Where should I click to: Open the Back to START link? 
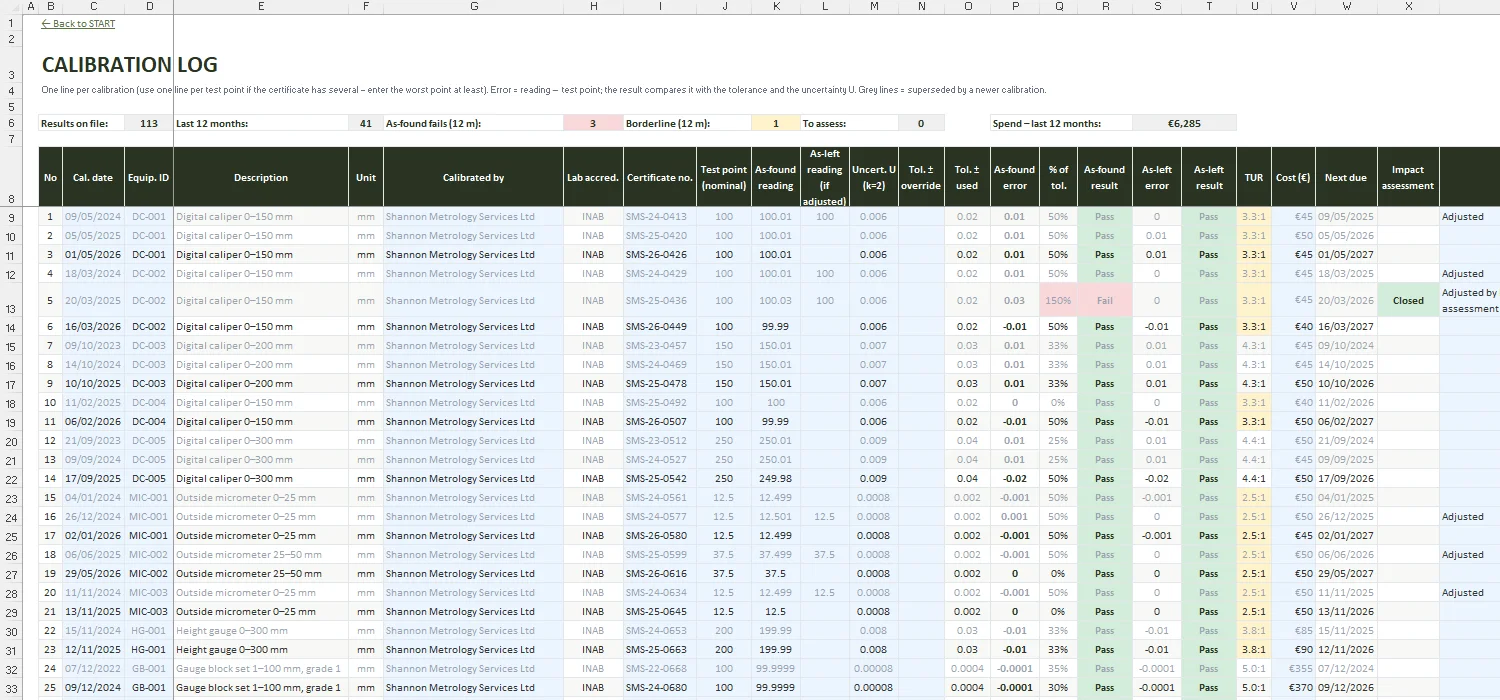(78, 24)
